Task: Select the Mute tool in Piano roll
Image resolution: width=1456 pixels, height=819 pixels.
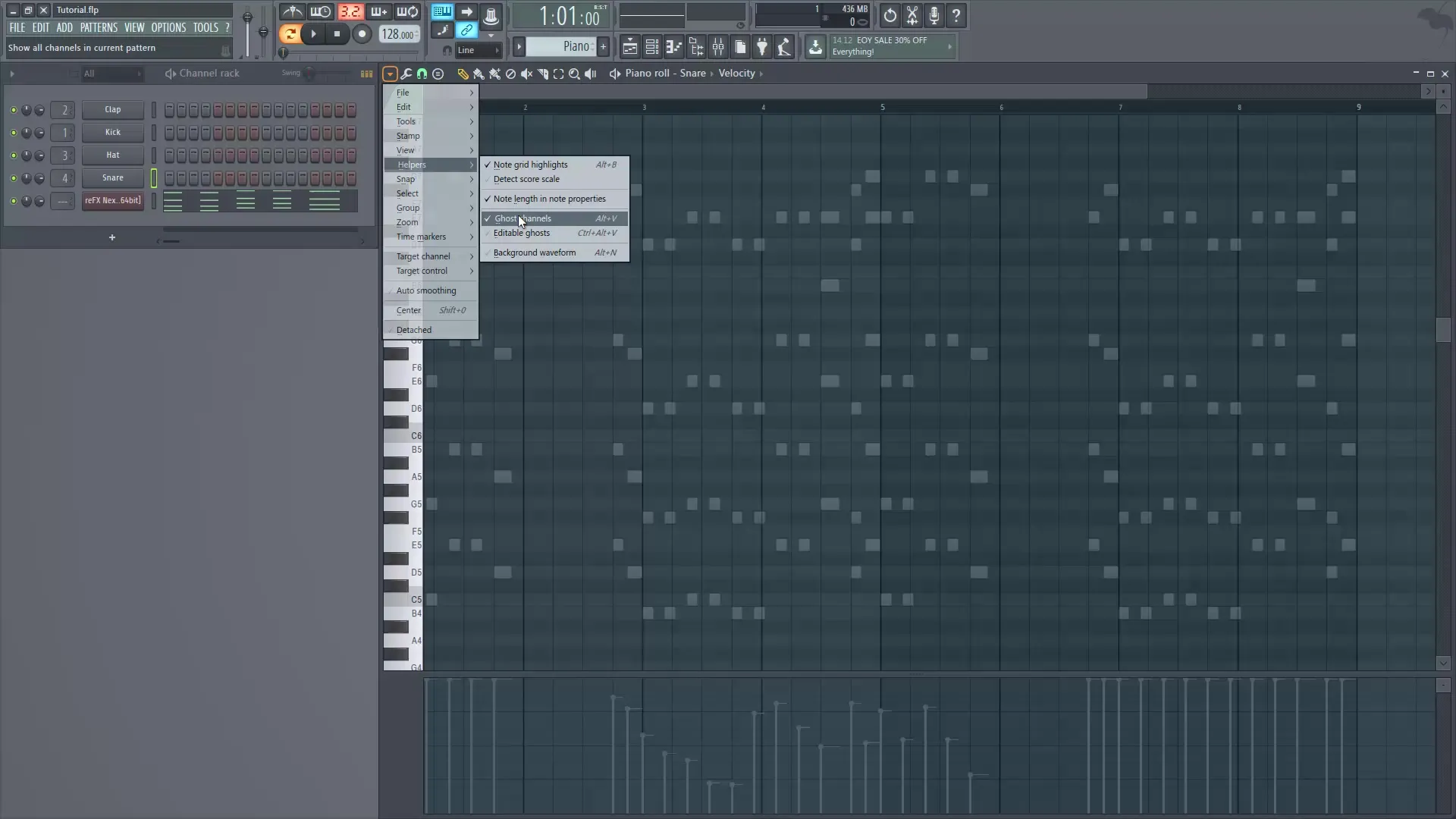Action: pyautogui.click(x=527, y=74)
